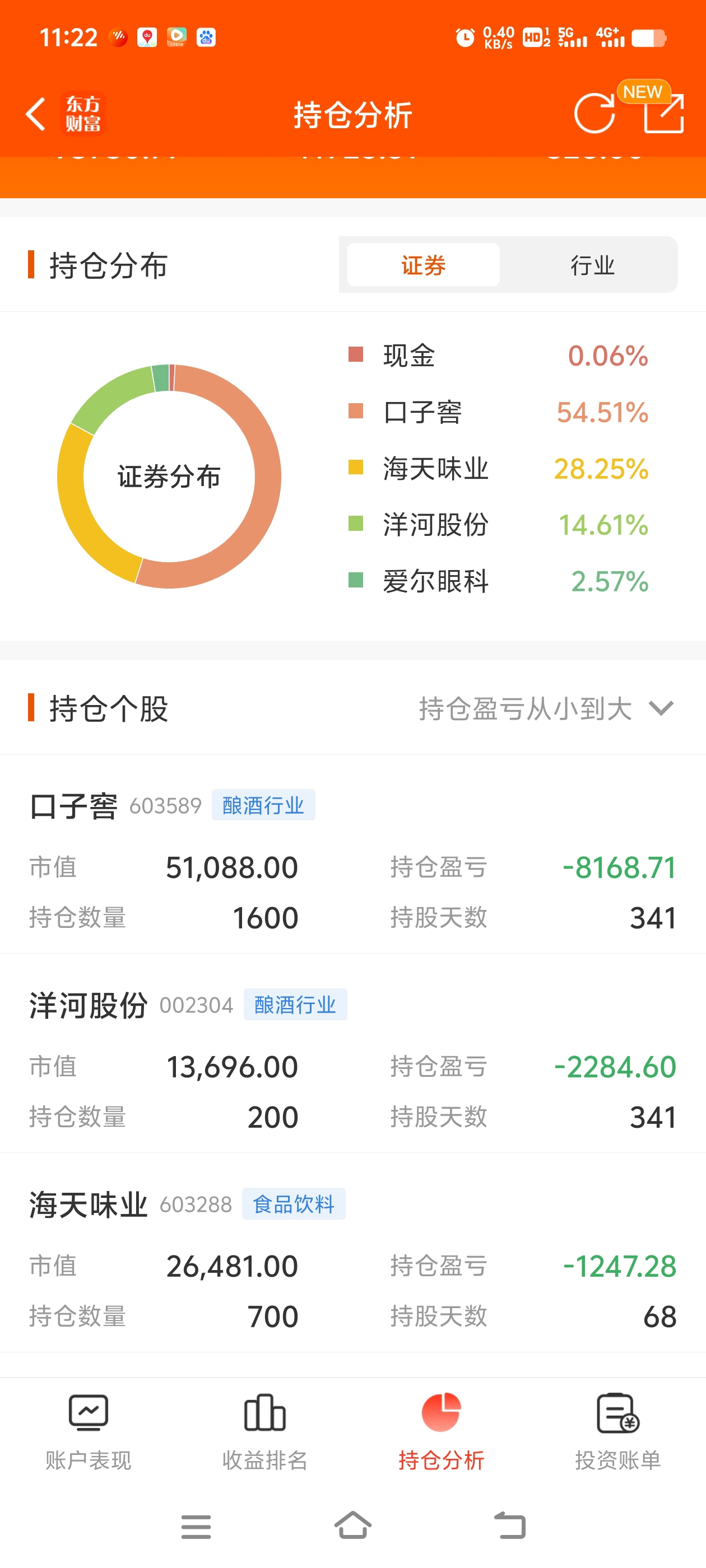
Task: Switch to 账户表现 bottom tab label
Action: click(89, 1460)
